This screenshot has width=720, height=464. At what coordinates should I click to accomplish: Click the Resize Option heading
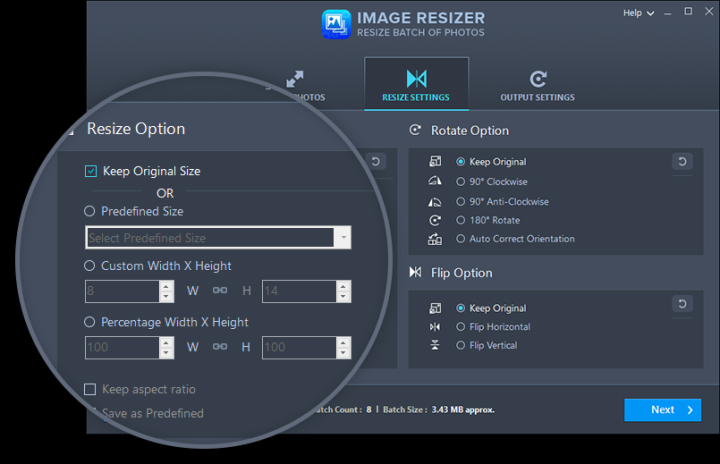(136, 129)
